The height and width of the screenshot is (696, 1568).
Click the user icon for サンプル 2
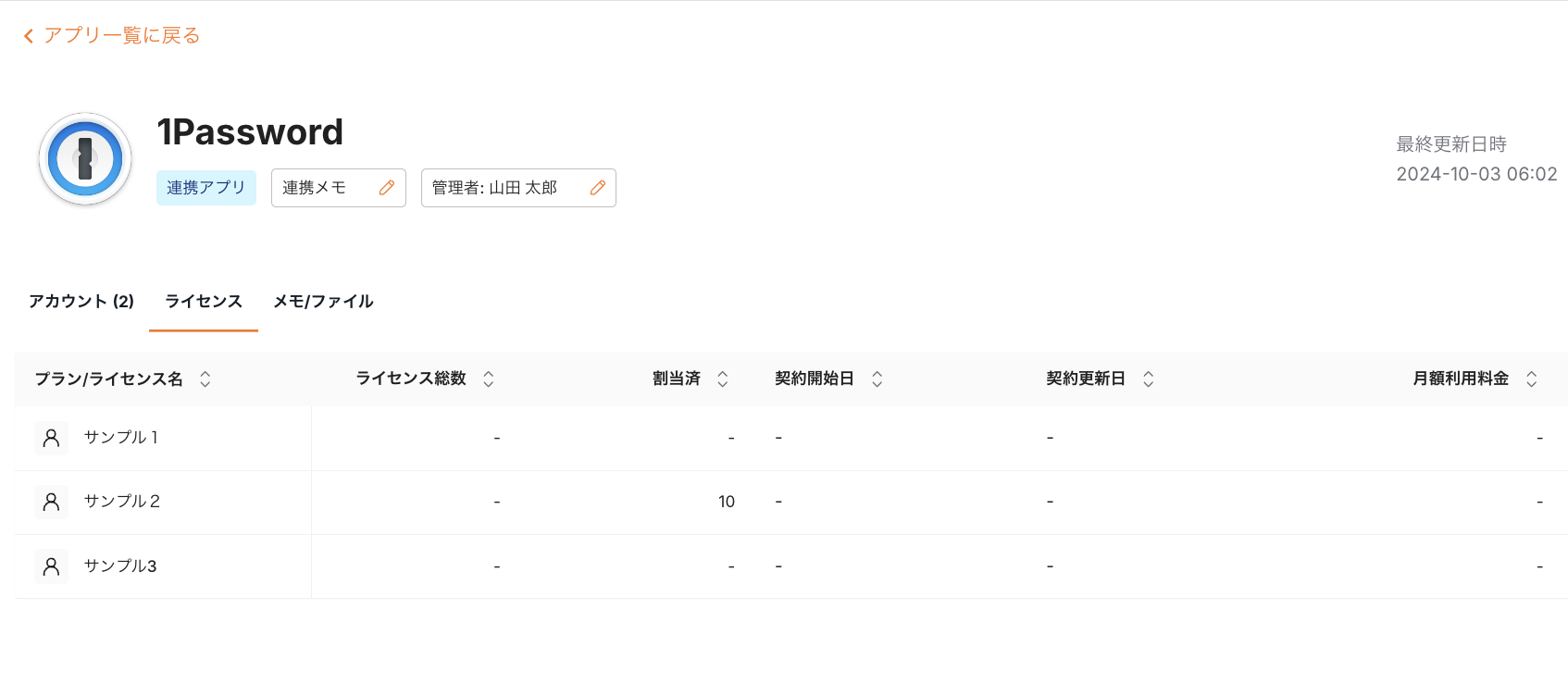coord(52,502)
